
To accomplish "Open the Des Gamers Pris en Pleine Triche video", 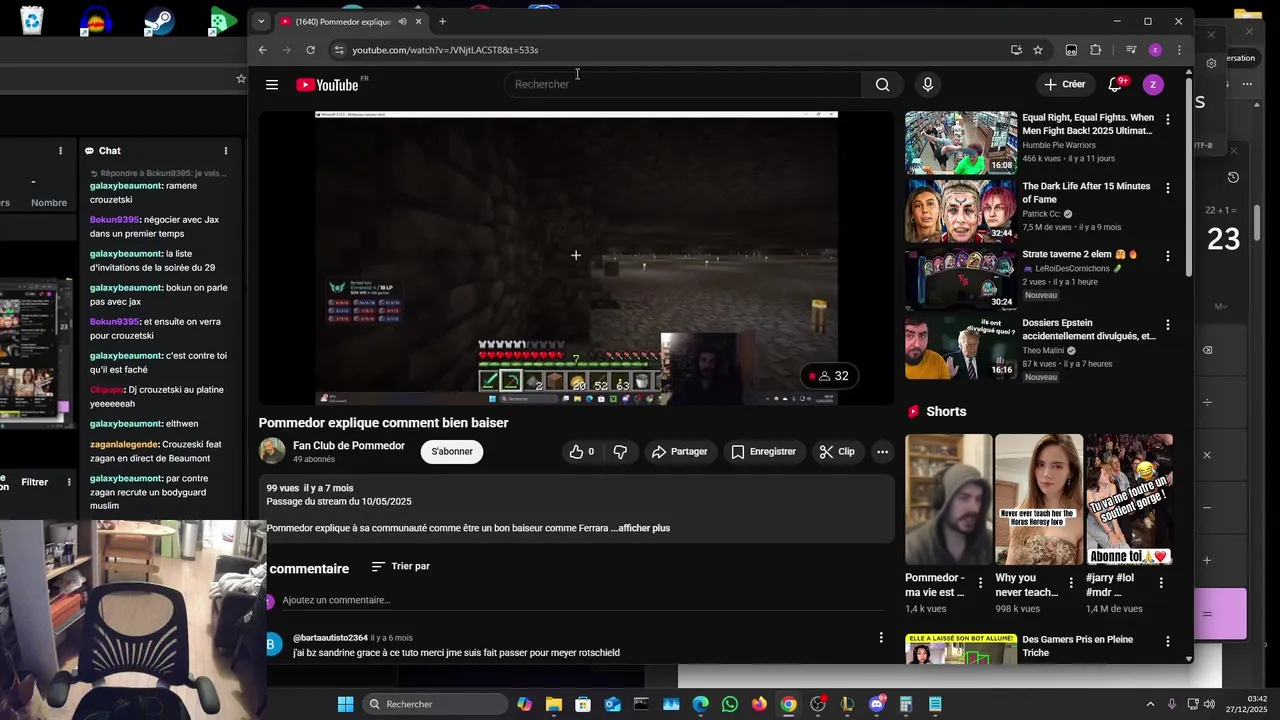I will click(x=1077, y=646).
